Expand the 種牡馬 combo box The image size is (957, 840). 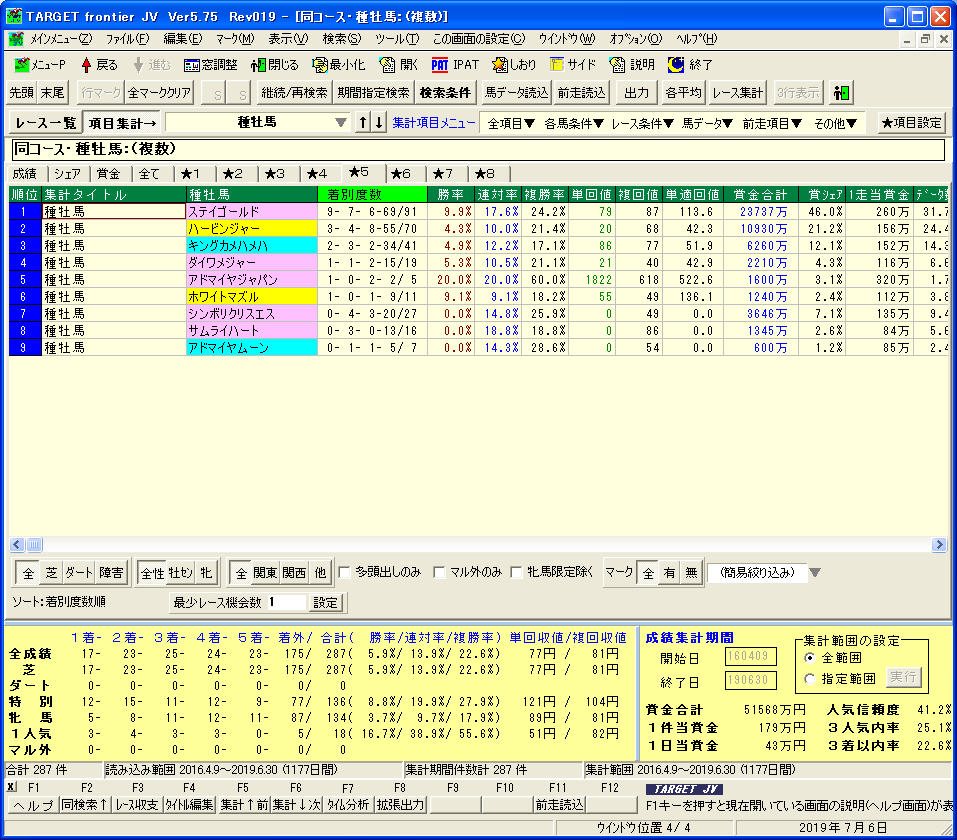point(341,123)
